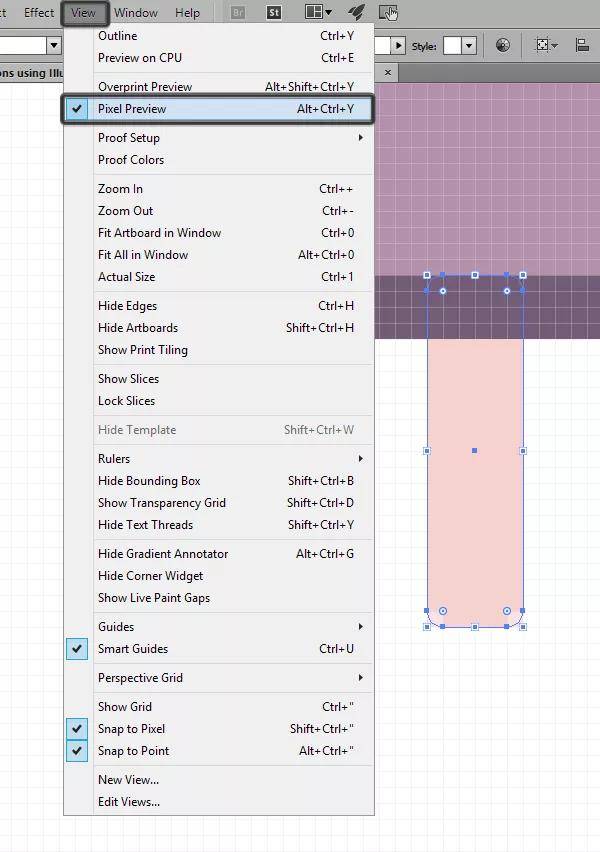This screenshot has width=600, height=852.
Task: Select Hide Corner Widget
Action: tap(217, 575)
